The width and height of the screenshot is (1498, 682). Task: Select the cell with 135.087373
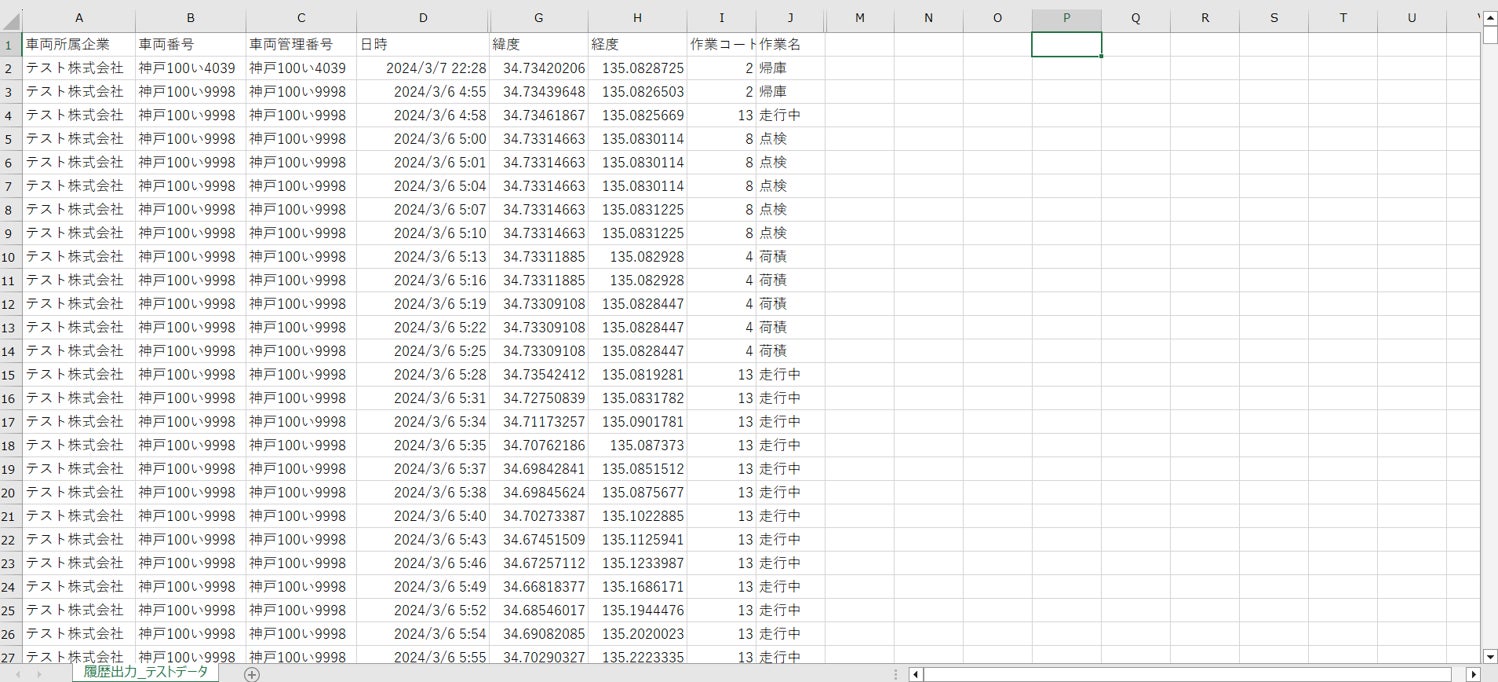tap(638, 445)
